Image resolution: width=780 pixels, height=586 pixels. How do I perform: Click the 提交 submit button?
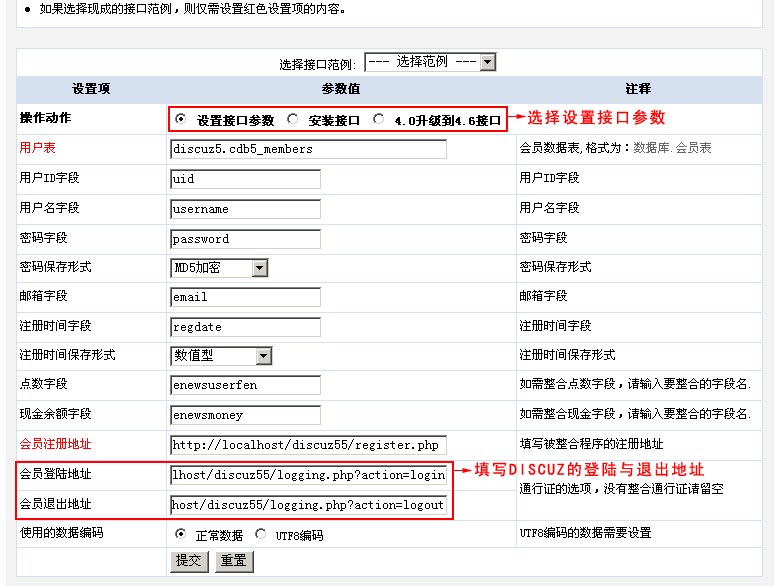tap(189, 561)
